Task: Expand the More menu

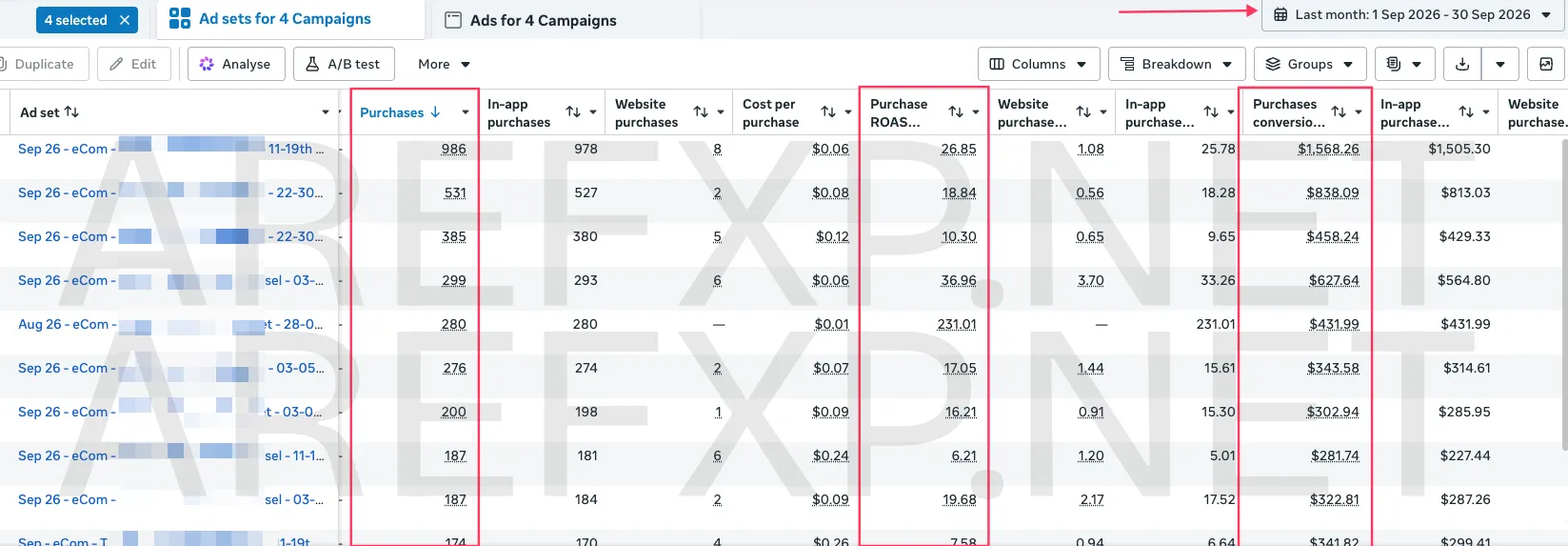Action: click(444, 64)
